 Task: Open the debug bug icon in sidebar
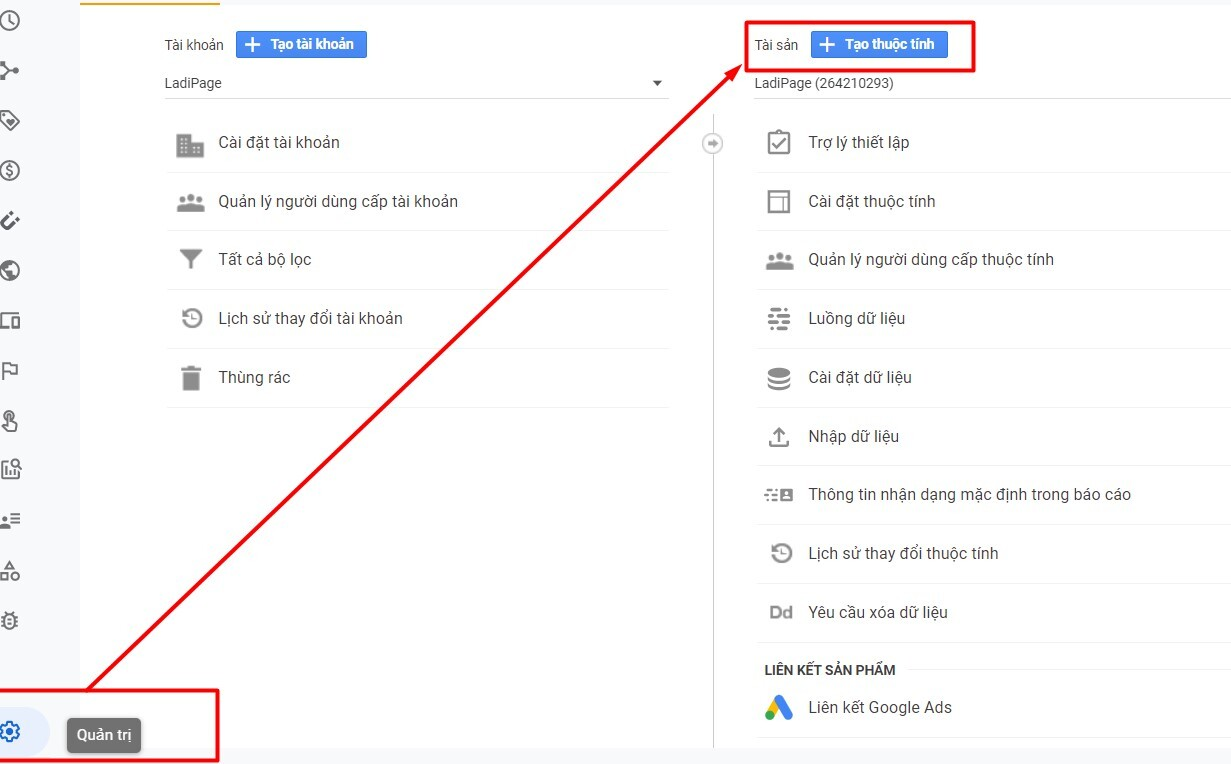(10, 621)
